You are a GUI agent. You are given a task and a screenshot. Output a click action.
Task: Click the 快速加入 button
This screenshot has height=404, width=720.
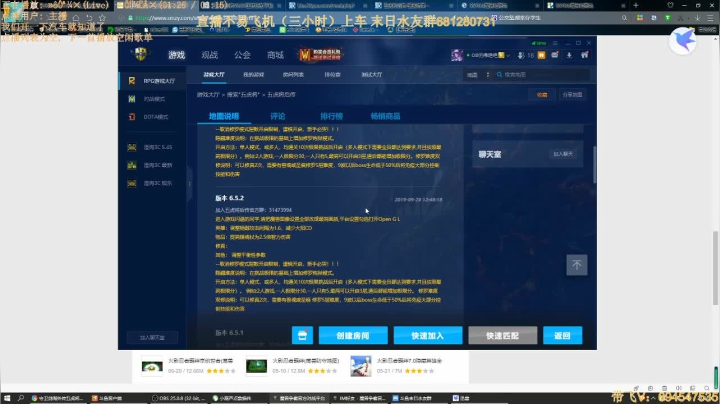click(428, 335)
